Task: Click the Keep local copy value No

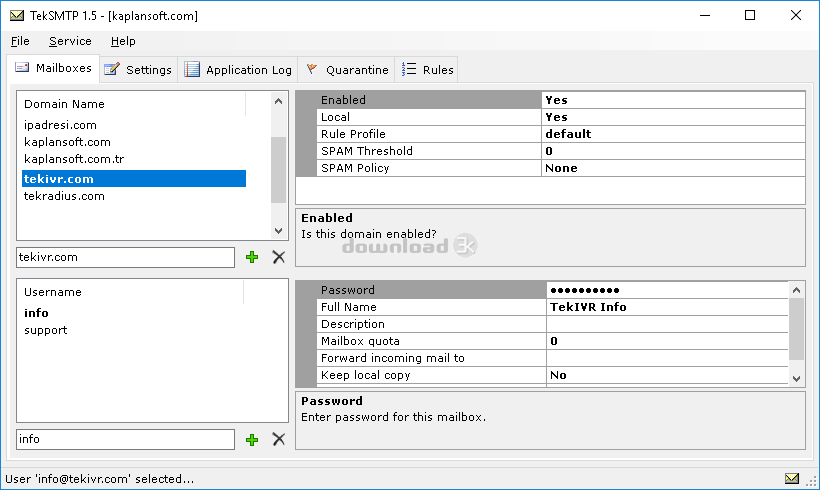Action: coord(667,375)
